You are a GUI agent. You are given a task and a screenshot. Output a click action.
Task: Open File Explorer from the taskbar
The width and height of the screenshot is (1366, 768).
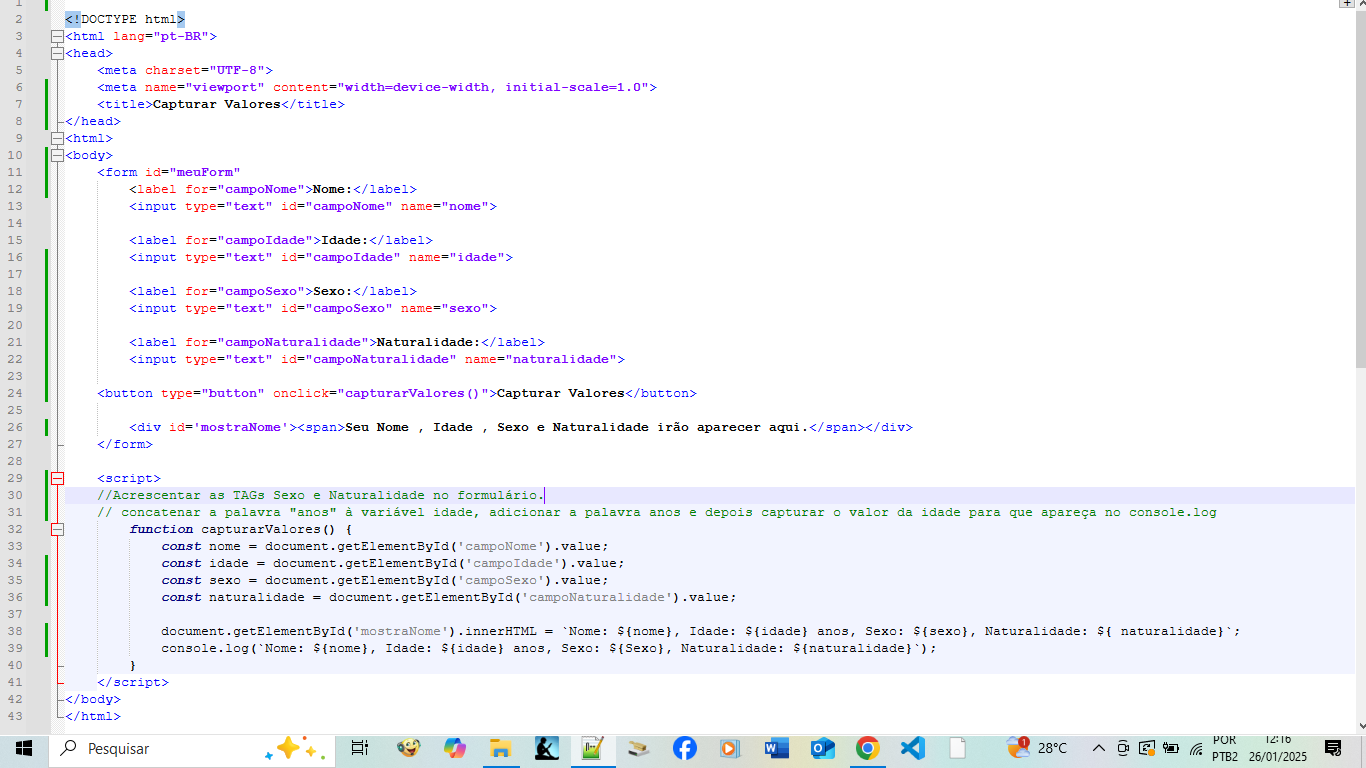[x=501, y=748]
